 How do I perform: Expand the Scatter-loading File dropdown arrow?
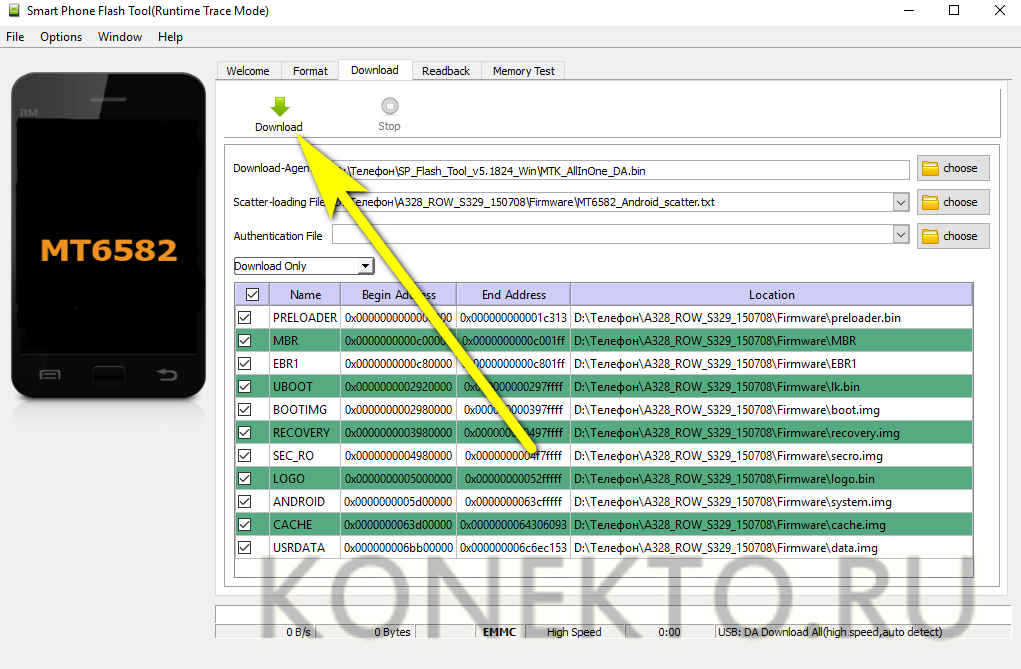[x=901, y=202]
